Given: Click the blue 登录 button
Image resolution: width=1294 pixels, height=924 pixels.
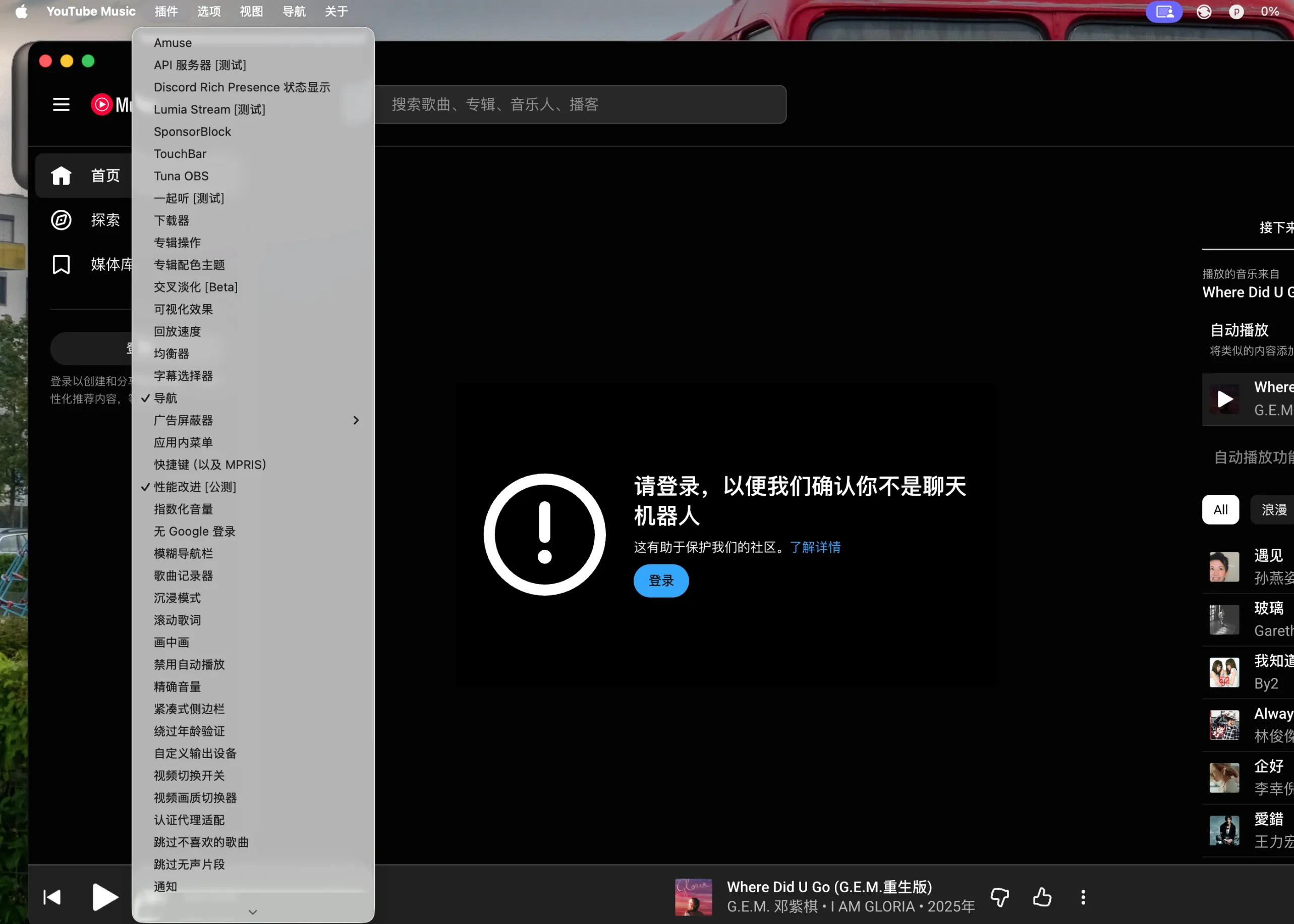Looking at the screenshot, I should tap(661, 581).
